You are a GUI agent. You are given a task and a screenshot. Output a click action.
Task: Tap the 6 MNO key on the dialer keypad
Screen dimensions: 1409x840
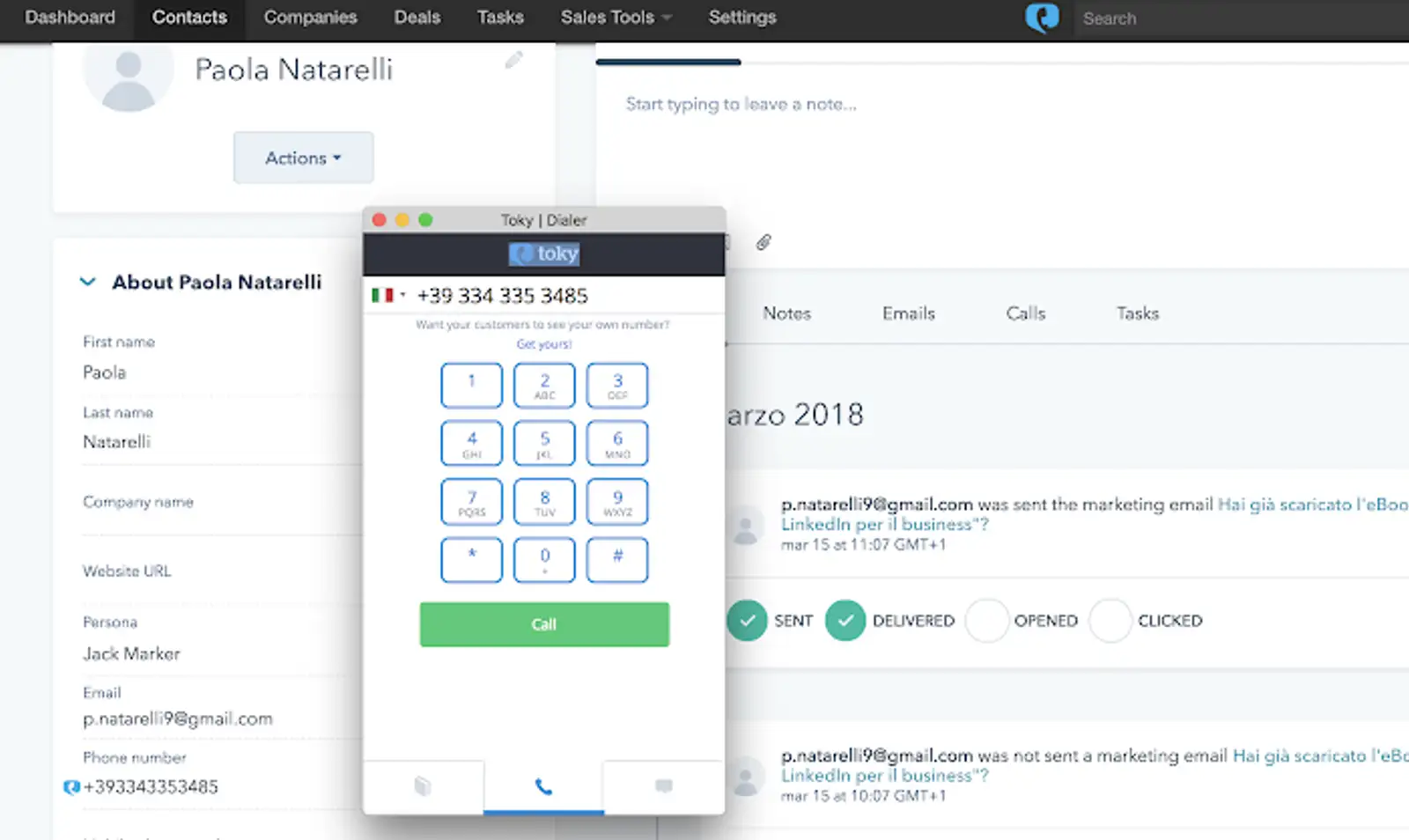(617, 443)
